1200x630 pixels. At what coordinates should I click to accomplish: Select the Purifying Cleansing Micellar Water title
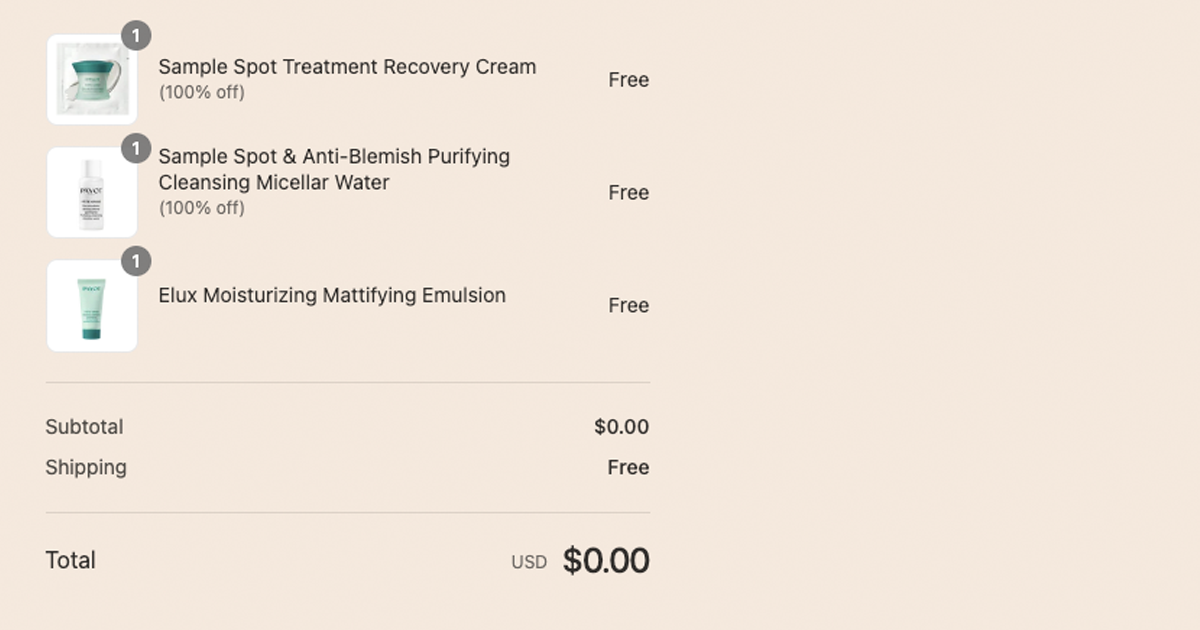[x=334, y=169]
